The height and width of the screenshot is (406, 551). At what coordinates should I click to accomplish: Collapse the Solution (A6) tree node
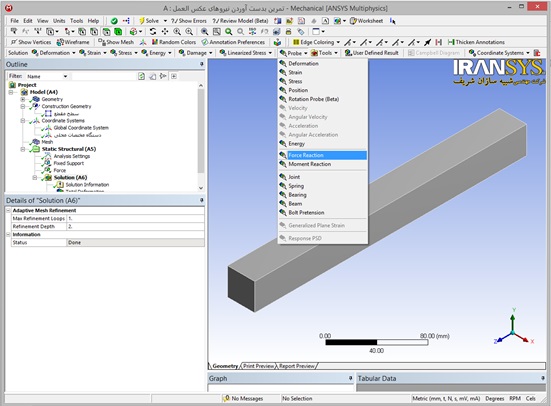tap(35, 178)
